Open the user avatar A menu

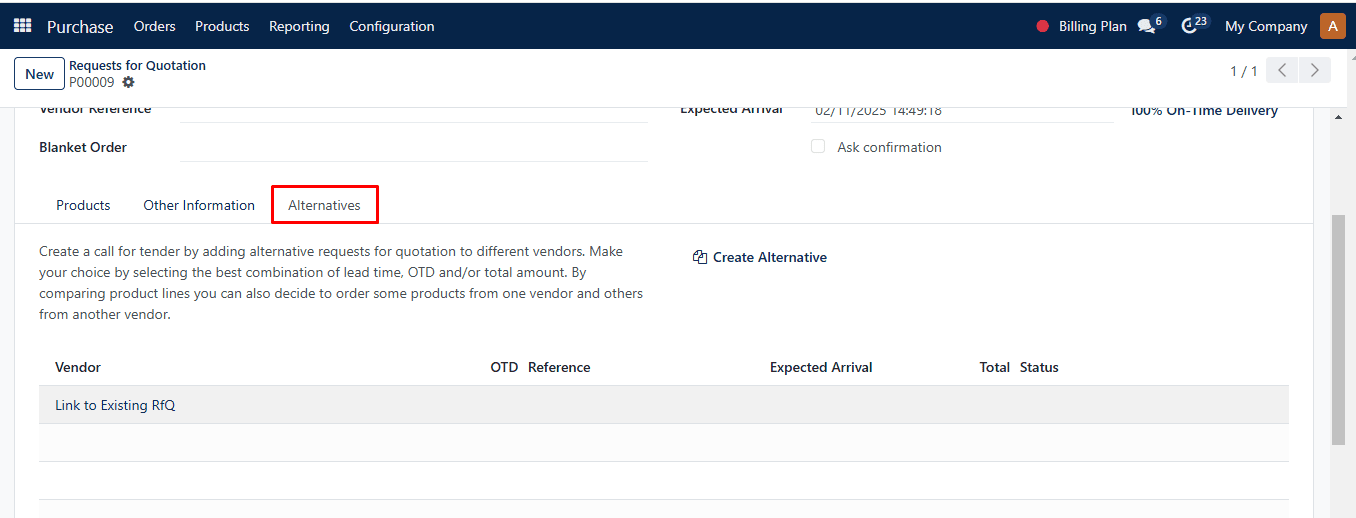coord(1332,26)
